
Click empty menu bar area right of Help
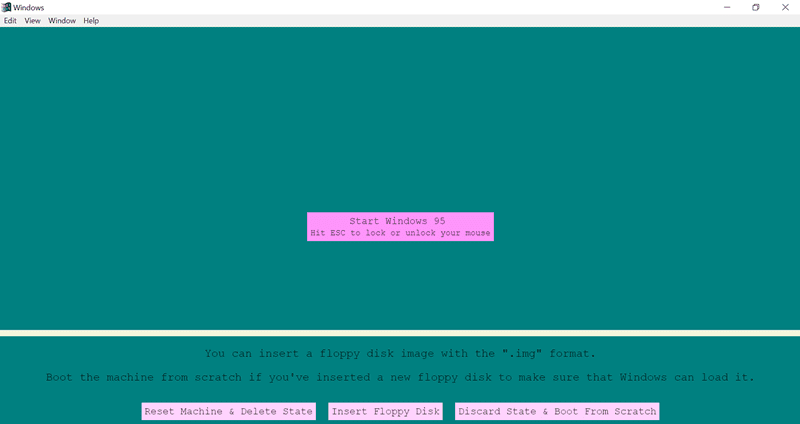(x=400, y=20)
